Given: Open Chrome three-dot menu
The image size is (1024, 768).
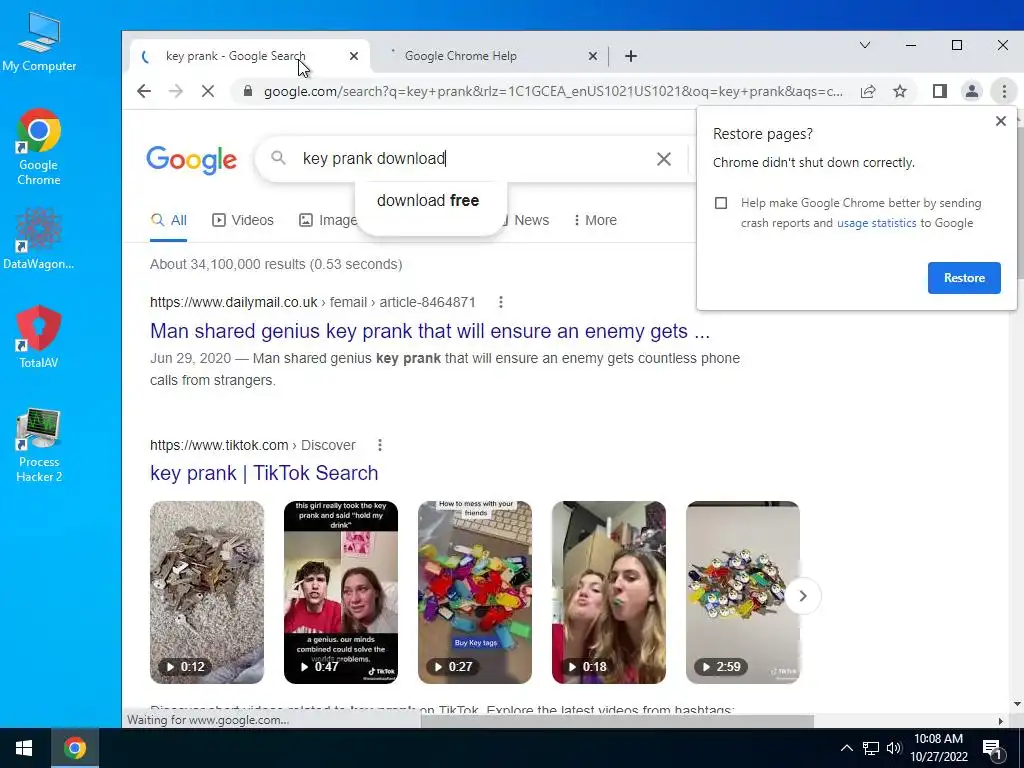Looking at the screenshot, I should [1004, 91].
